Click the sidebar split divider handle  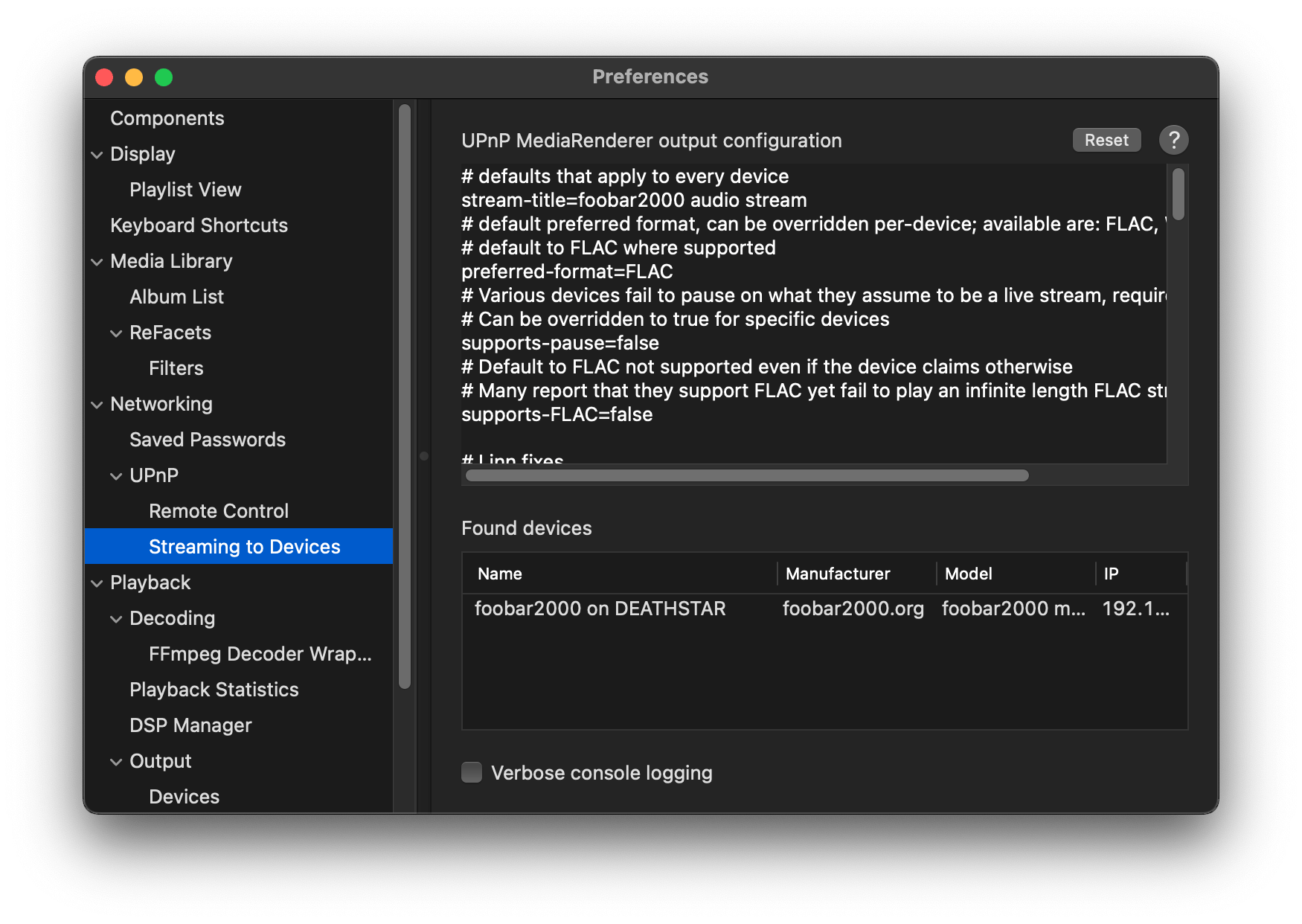(424, 456)
